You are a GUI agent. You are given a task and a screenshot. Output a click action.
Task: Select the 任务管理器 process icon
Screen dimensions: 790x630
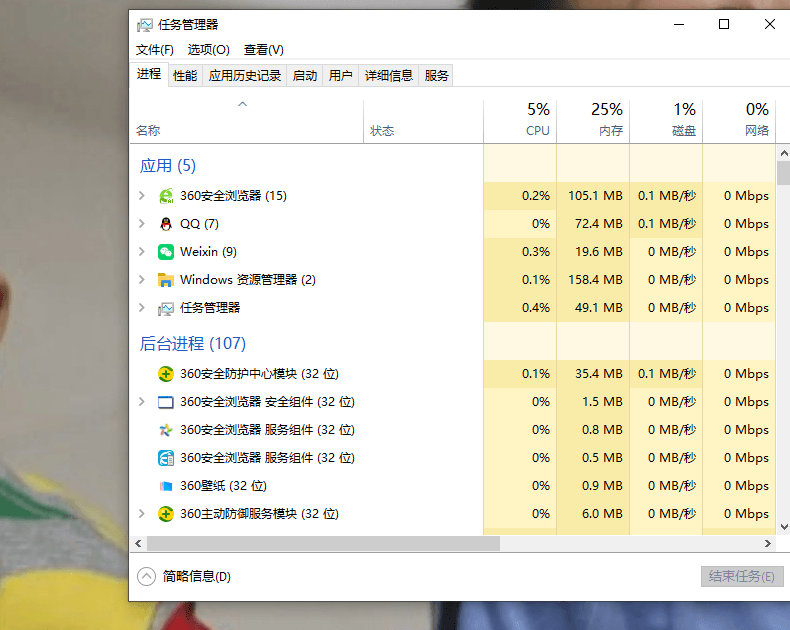click(x=166, y=308)
